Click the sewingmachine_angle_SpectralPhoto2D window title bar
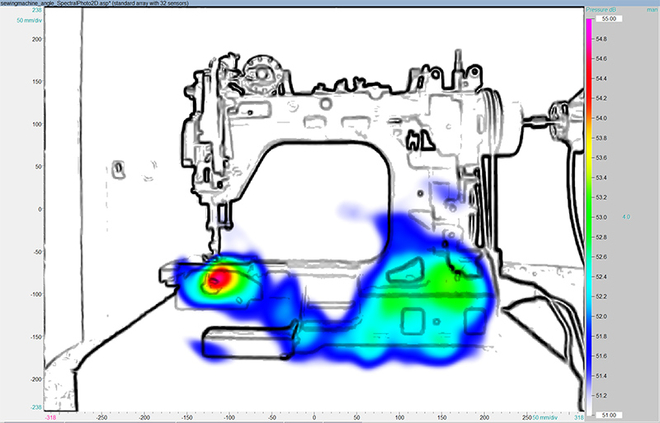The width and height of the screenshot is (660, 423). (150, 4)
